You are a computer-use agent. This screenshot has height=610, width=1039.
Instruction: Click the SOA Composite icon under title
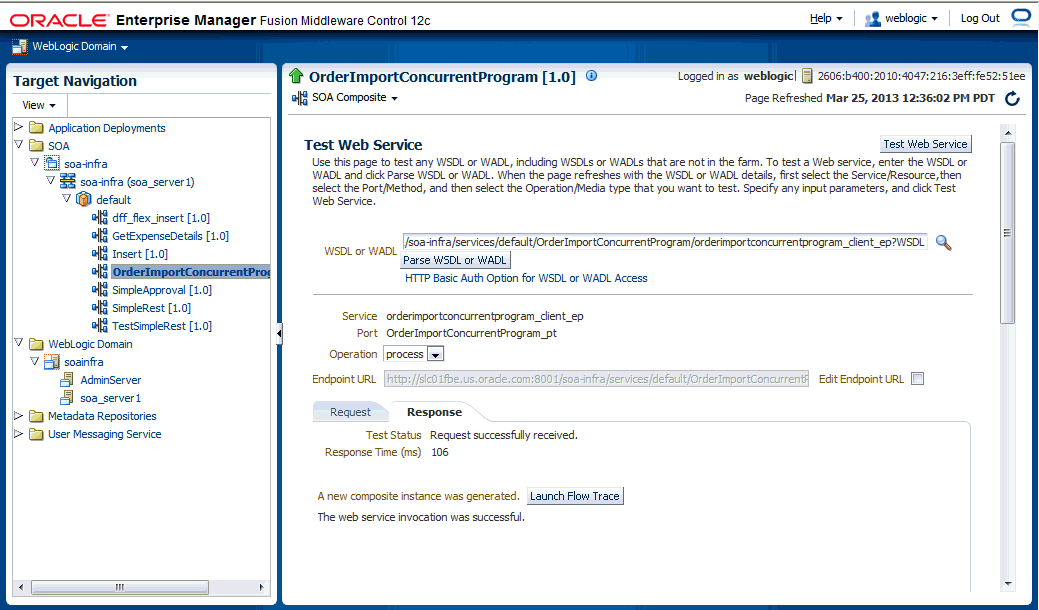[x=300, y=98]
